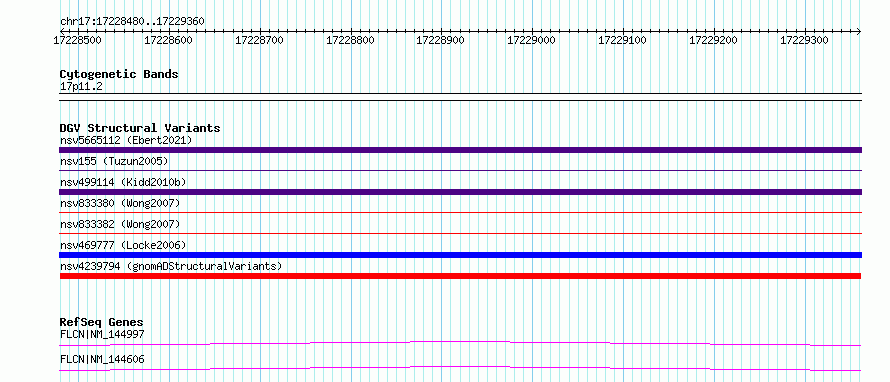890x382 pixels.
Task: Click the thin red nsv833382 variant line
Action: click(460, 234)
